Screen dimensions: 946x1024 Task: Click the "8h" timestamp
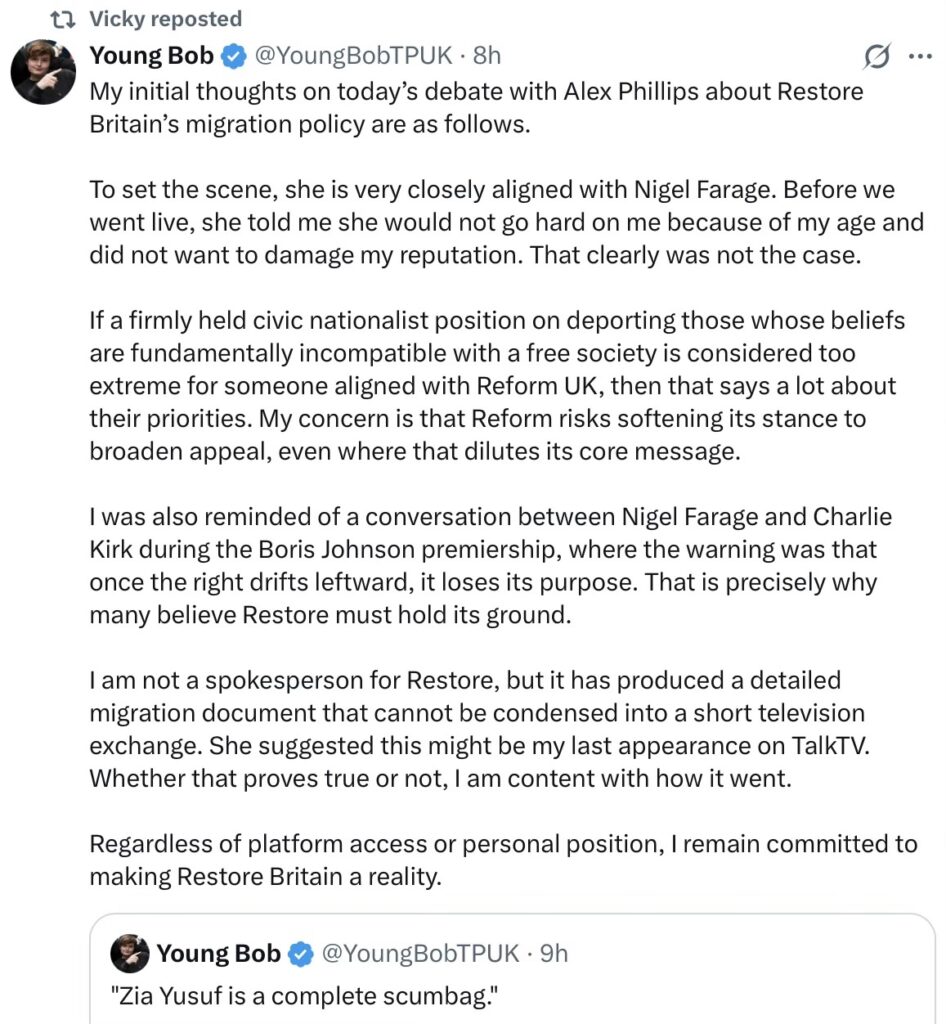[487, 56]
